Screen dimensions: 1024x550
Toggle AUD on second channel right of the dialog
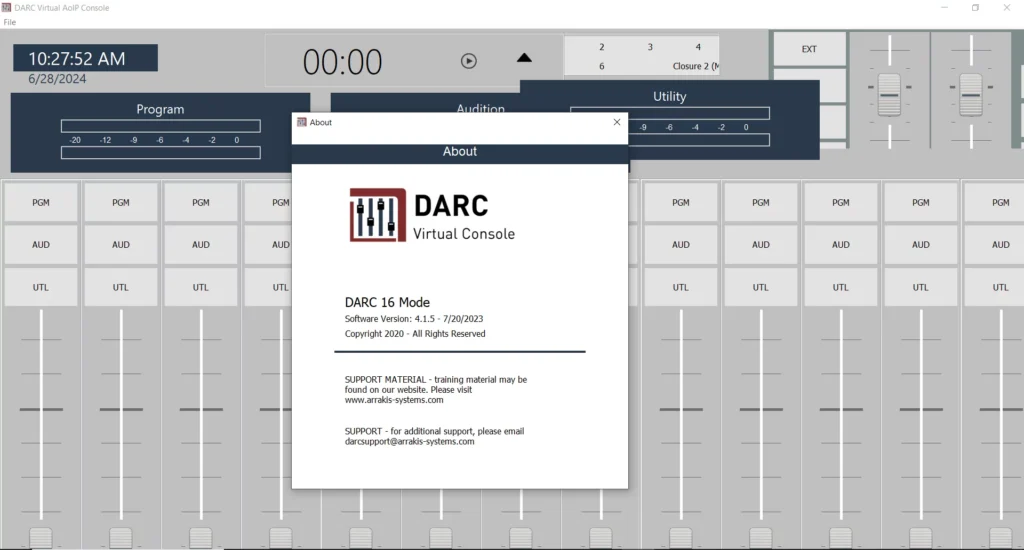pos(761,244)
